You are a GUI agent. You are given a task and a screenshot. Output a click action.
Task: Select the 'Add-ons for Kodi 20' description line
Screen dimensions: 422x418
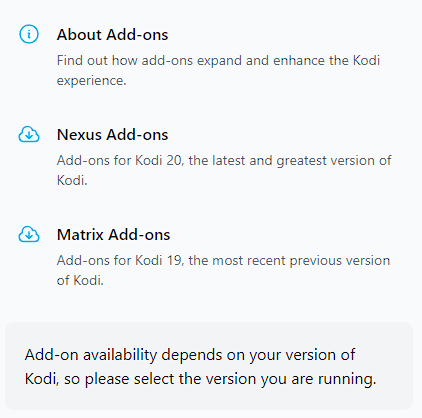(224, 161)
